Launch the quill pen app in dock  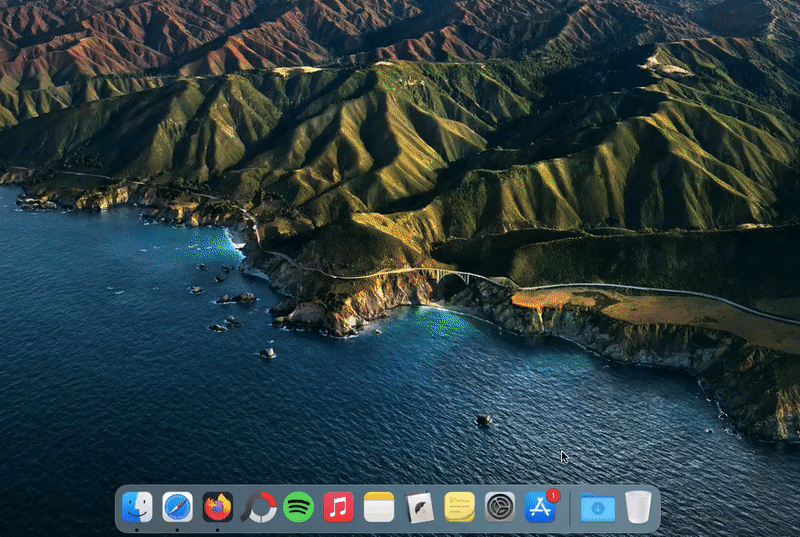coord(419,507)
